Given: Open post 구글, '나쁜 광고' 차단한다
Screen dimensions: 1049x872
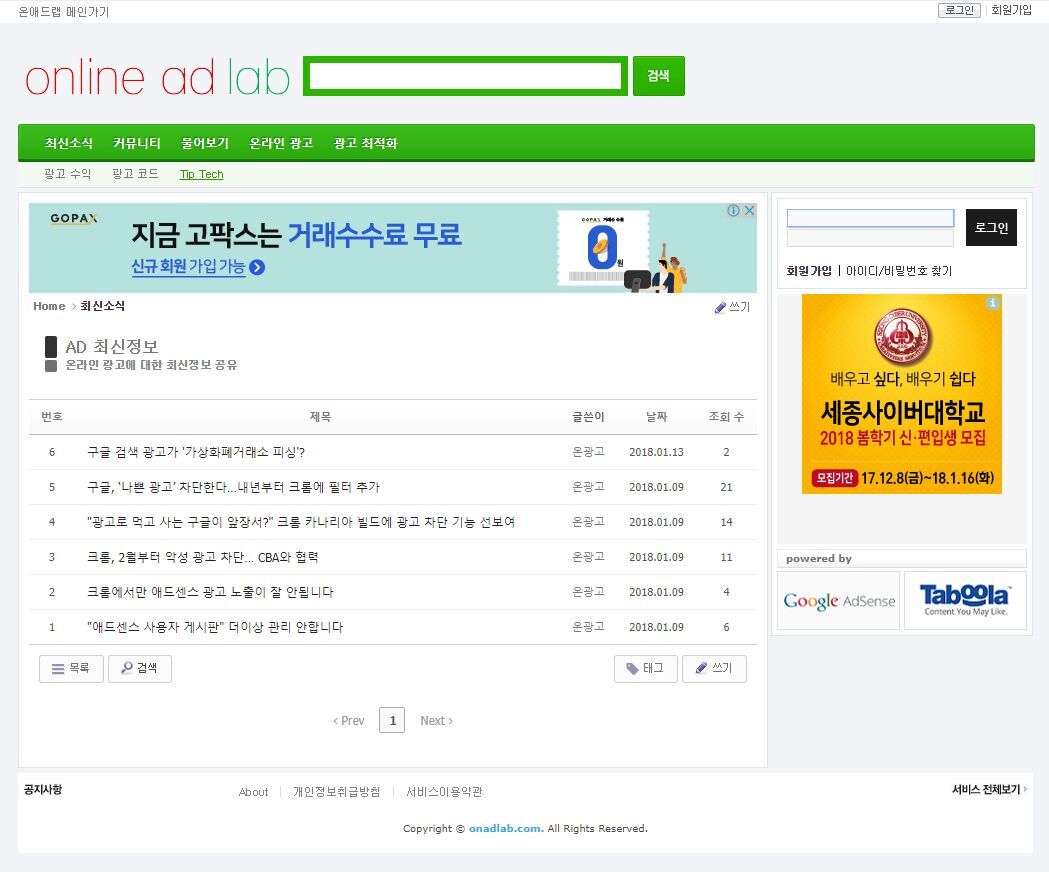Looking at the screenshot, I should click(233, 487).
